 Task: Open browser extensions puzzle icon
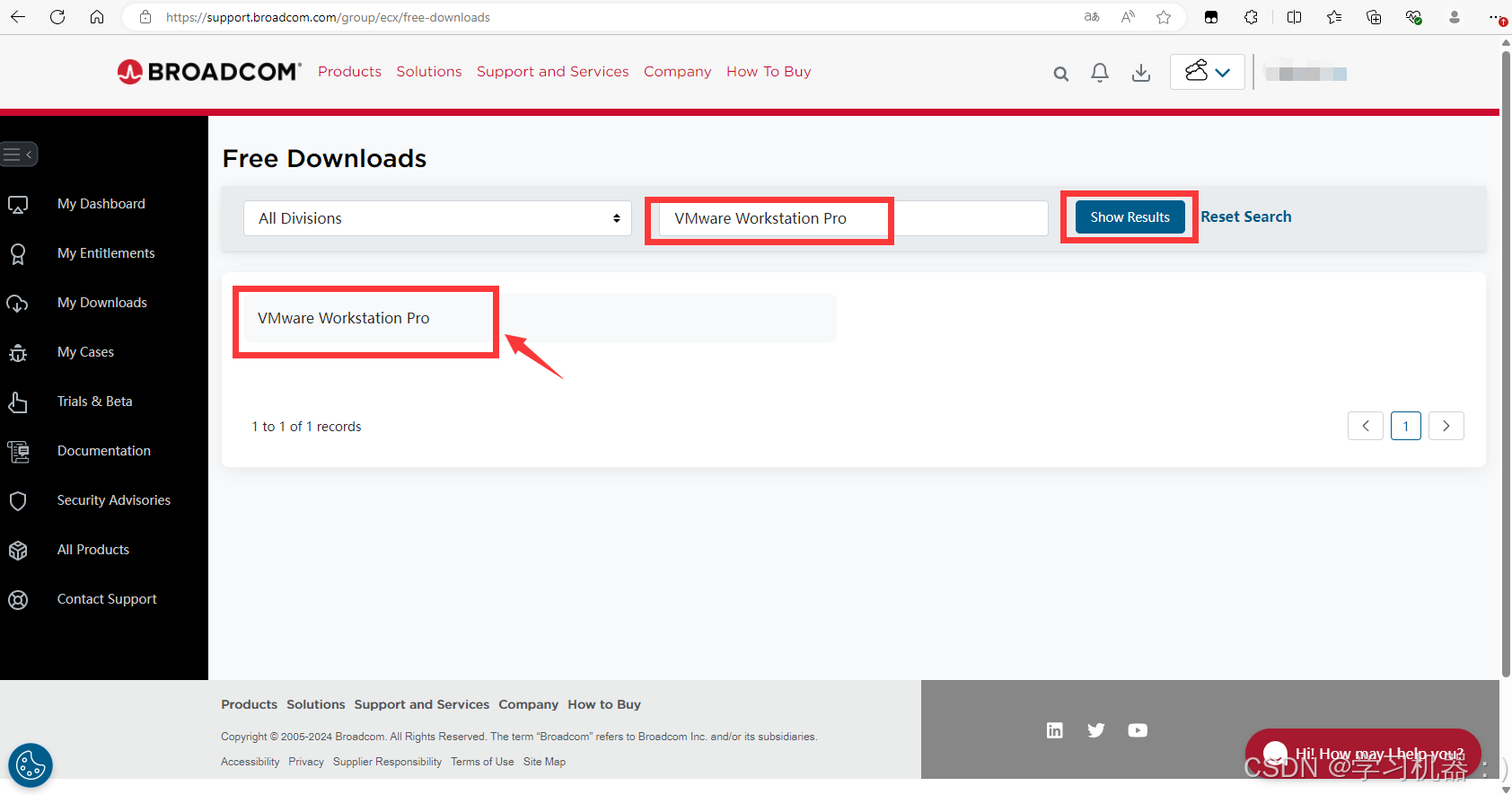tap(1251, 17)
